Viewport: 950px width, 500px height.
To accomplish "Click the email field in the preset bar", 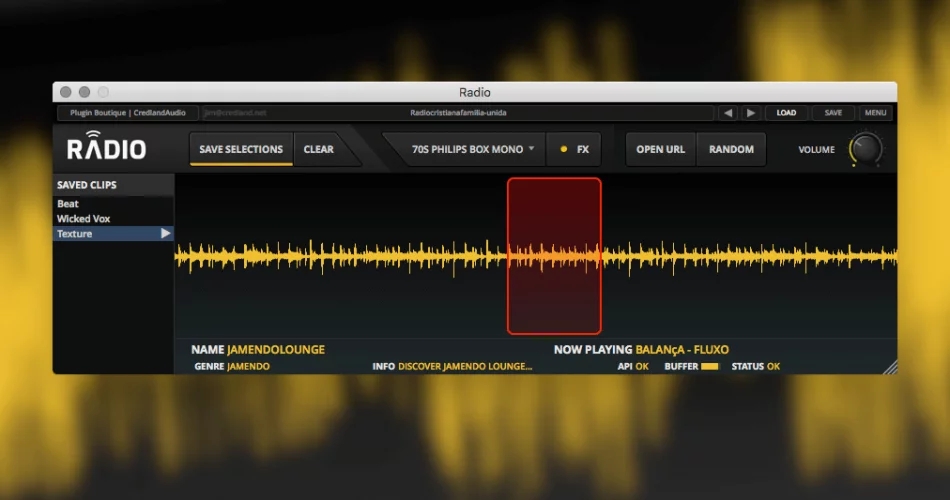I will pyautogui.click(x=235, y=113).
